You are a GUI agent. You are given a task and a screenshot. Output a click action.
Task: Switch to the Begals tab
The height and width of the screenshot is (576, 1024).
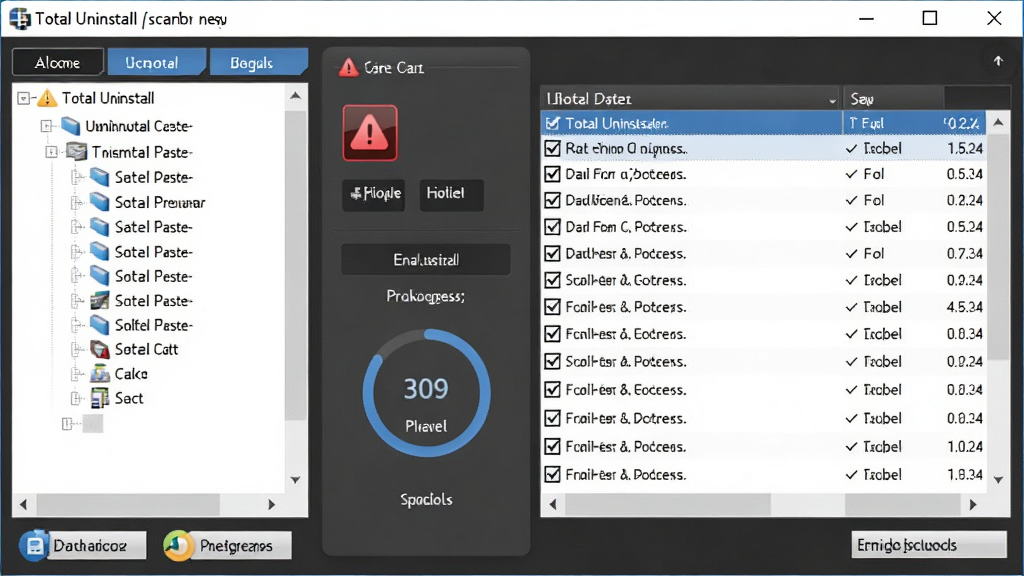[x=259, y=63]
